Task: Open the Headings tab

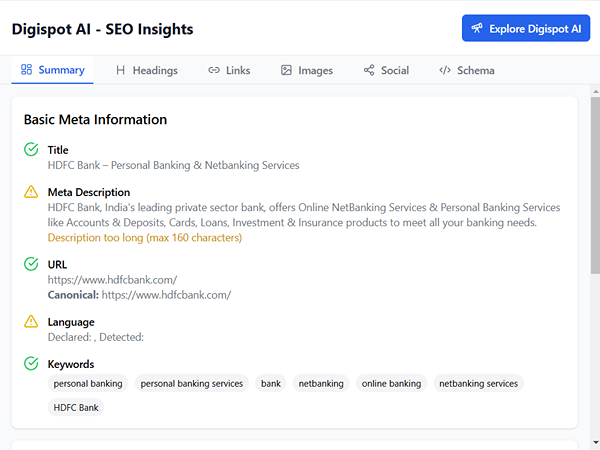Action: point(147,70)
